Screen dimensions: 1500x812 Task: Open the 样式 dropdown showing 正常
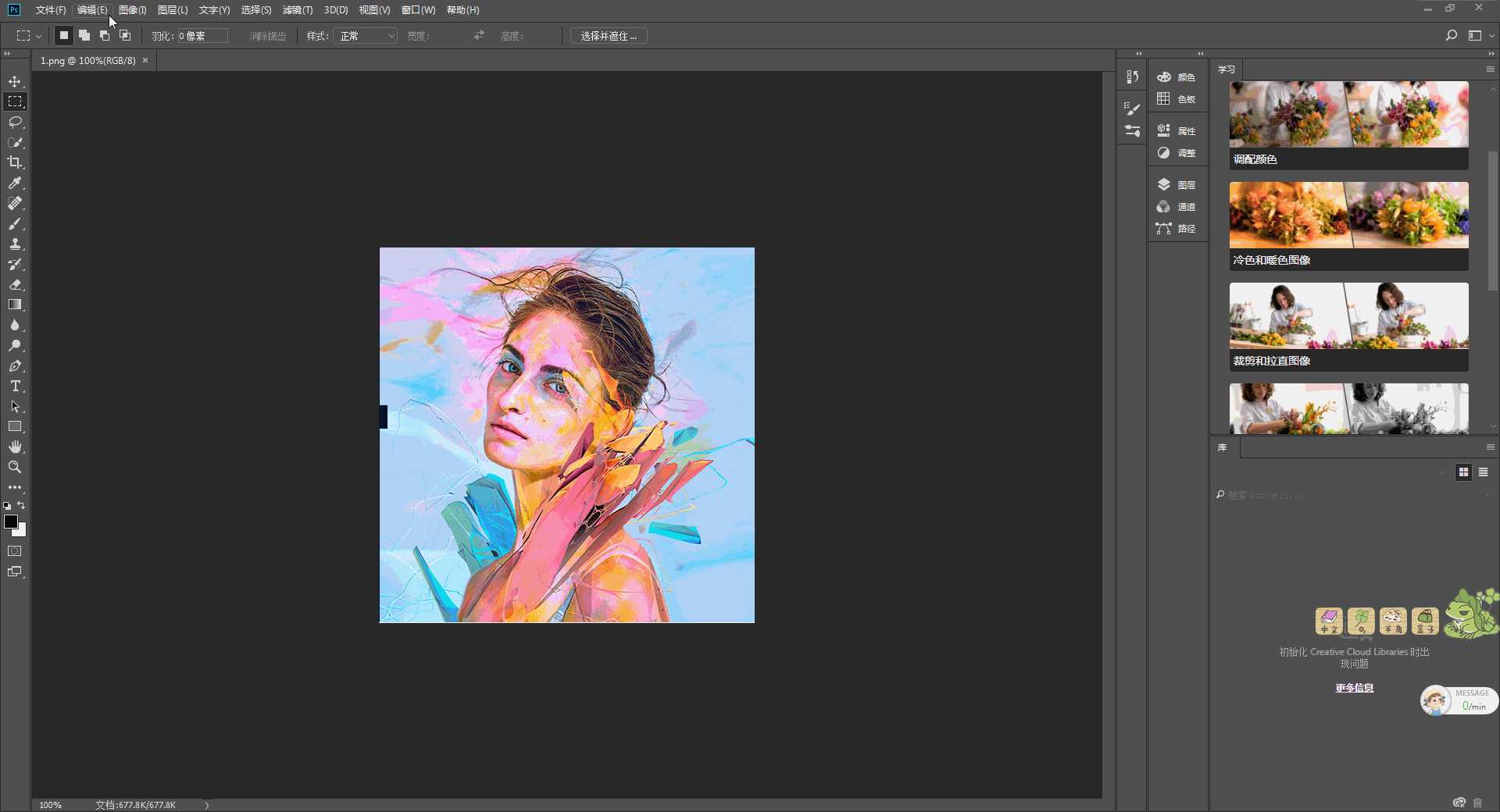click(x=366, y=36)
